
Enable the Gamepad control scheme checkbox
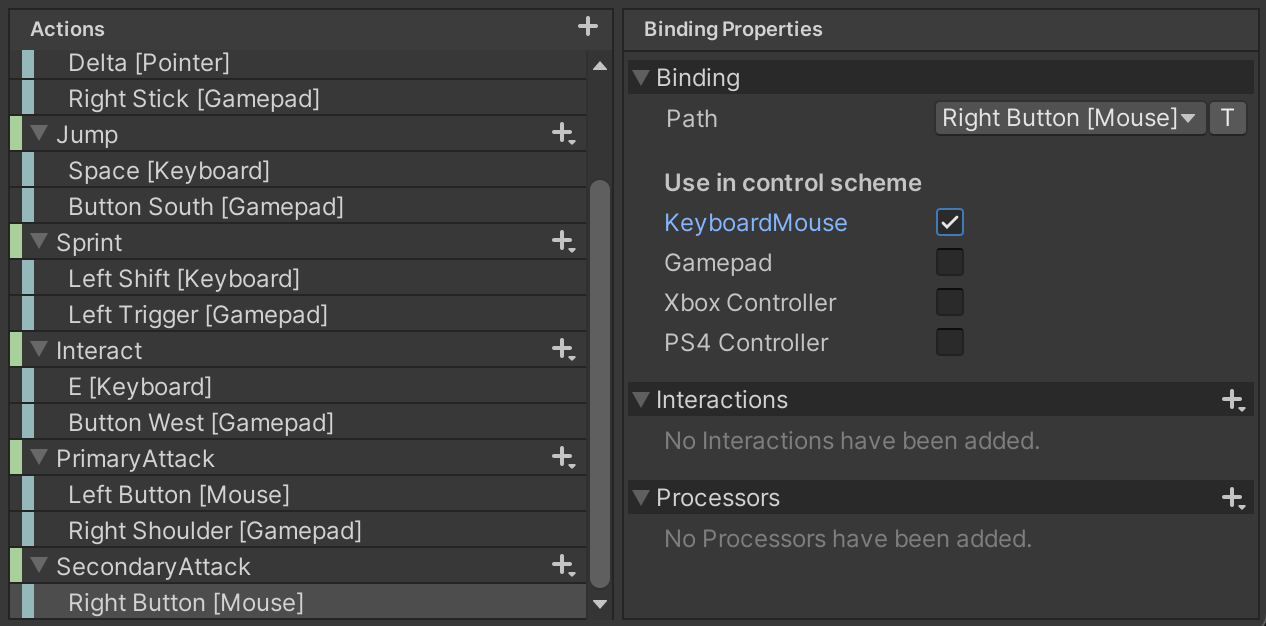[x=949, y=262]
